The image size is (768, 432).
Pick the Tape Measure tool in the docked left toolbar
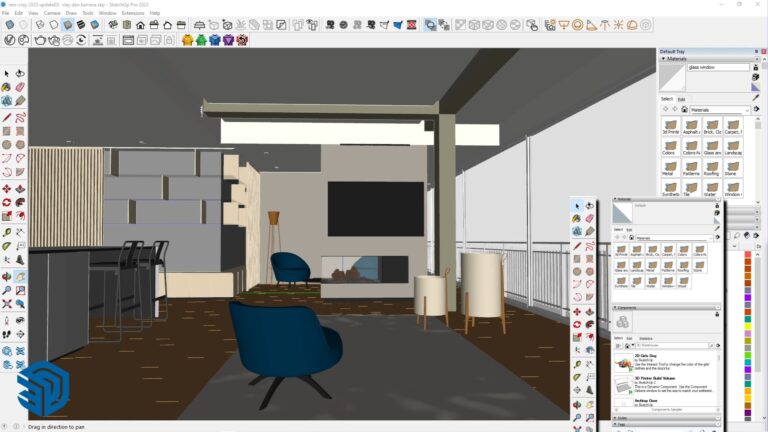coord(6,233)
